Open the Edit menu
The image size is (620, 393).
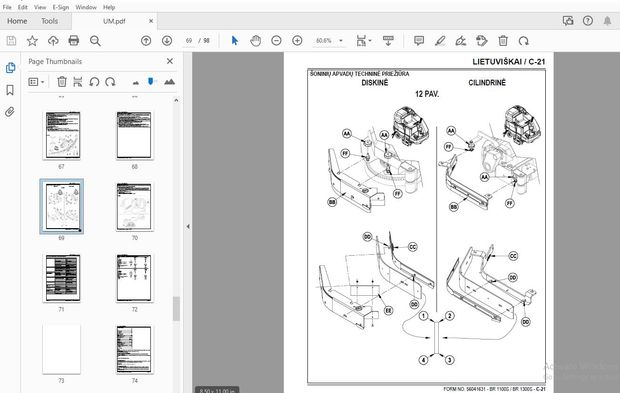pos(23,7)
